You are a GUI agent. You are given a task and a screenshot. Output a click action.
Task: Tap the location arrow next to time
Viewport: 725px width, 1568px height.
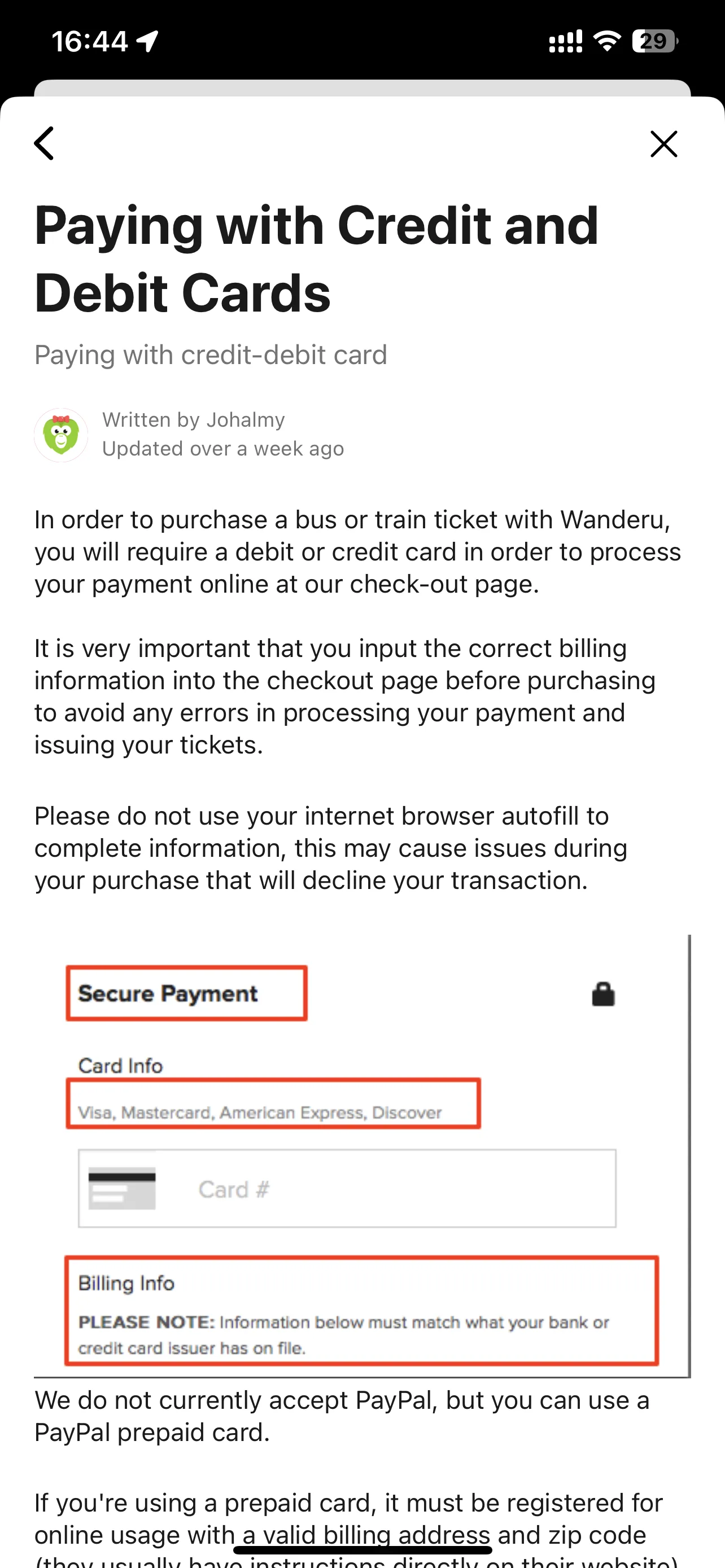pos(147,41)
